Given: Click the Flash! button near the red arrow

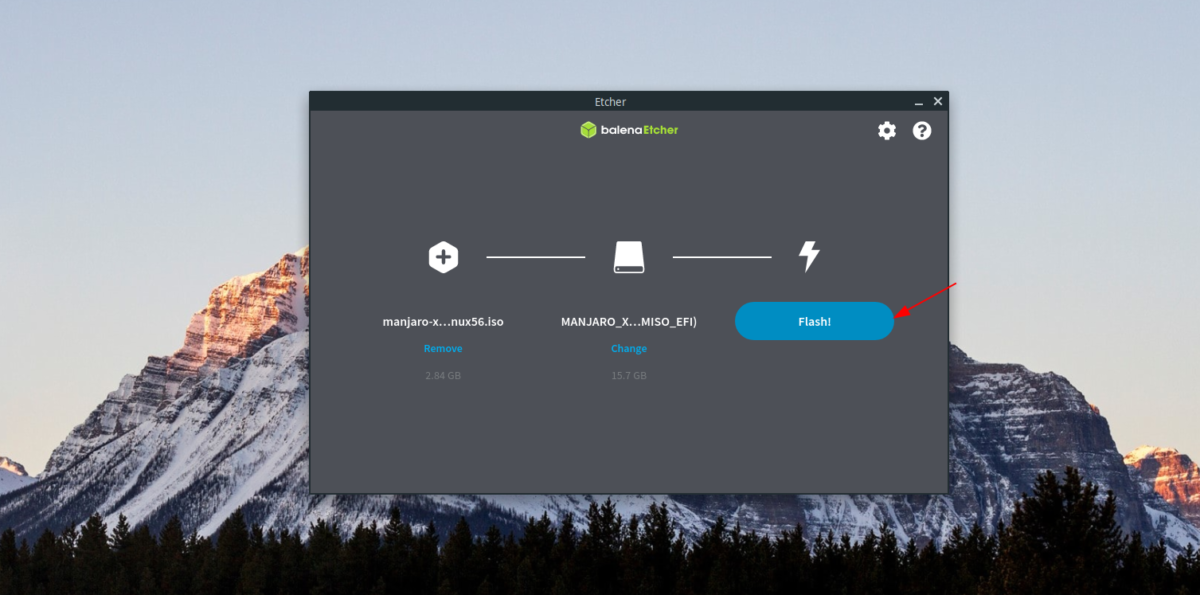Looking at the screenshot, I should click(x=814, y=321).
